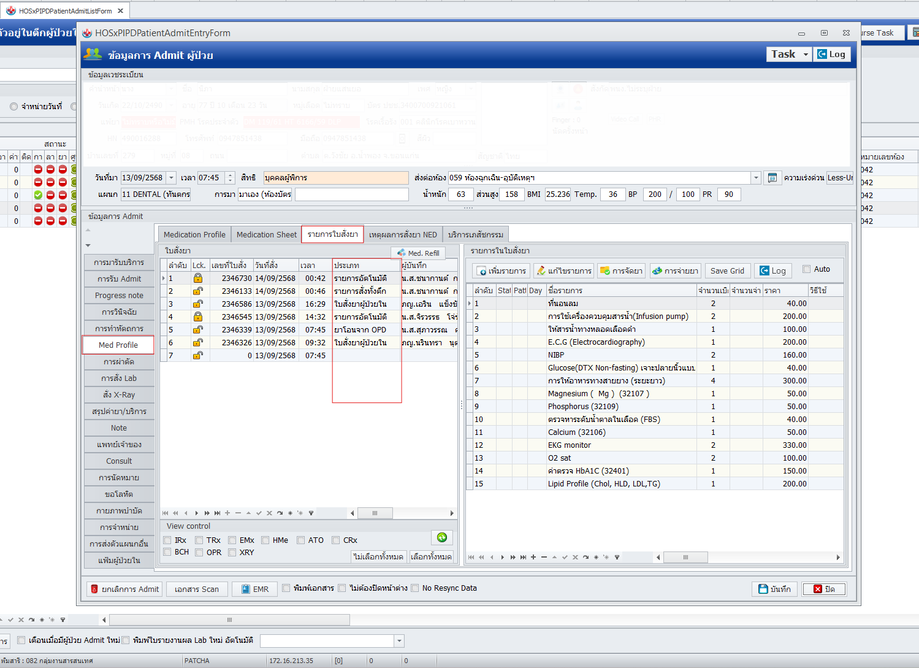The height and width of the screenshot is (668, 919).
Task: Switch to the บริการเภสัชกรรม tab
Action: (x=475, y=234)
